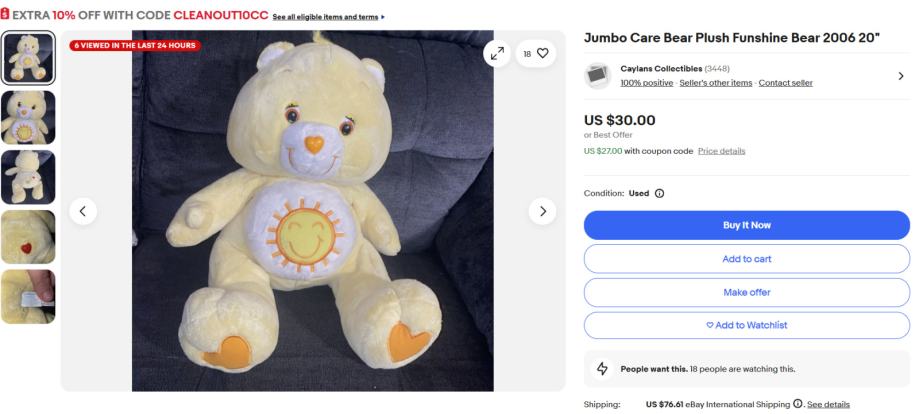The image size is (919, 414).
Task: Open the Price details link
Action: [x=721, y=151]
